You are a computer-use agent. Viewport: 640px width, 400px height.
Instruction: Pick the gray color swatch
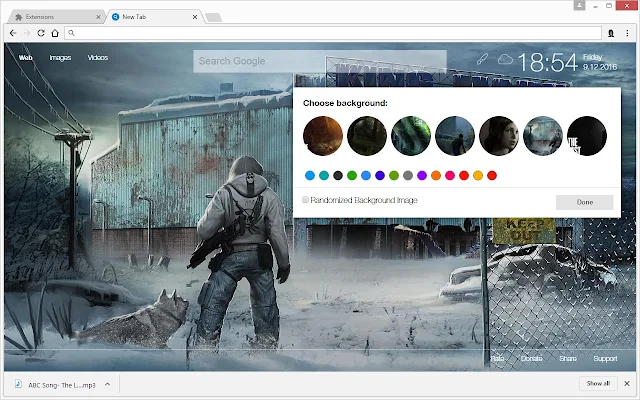point(408,176)
